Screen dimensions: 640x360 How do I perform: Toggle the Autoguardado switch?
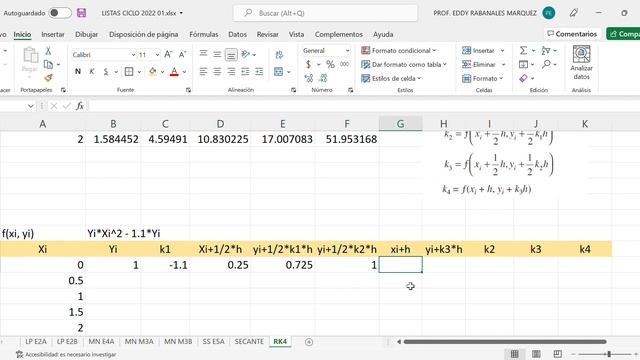(60, 13)
